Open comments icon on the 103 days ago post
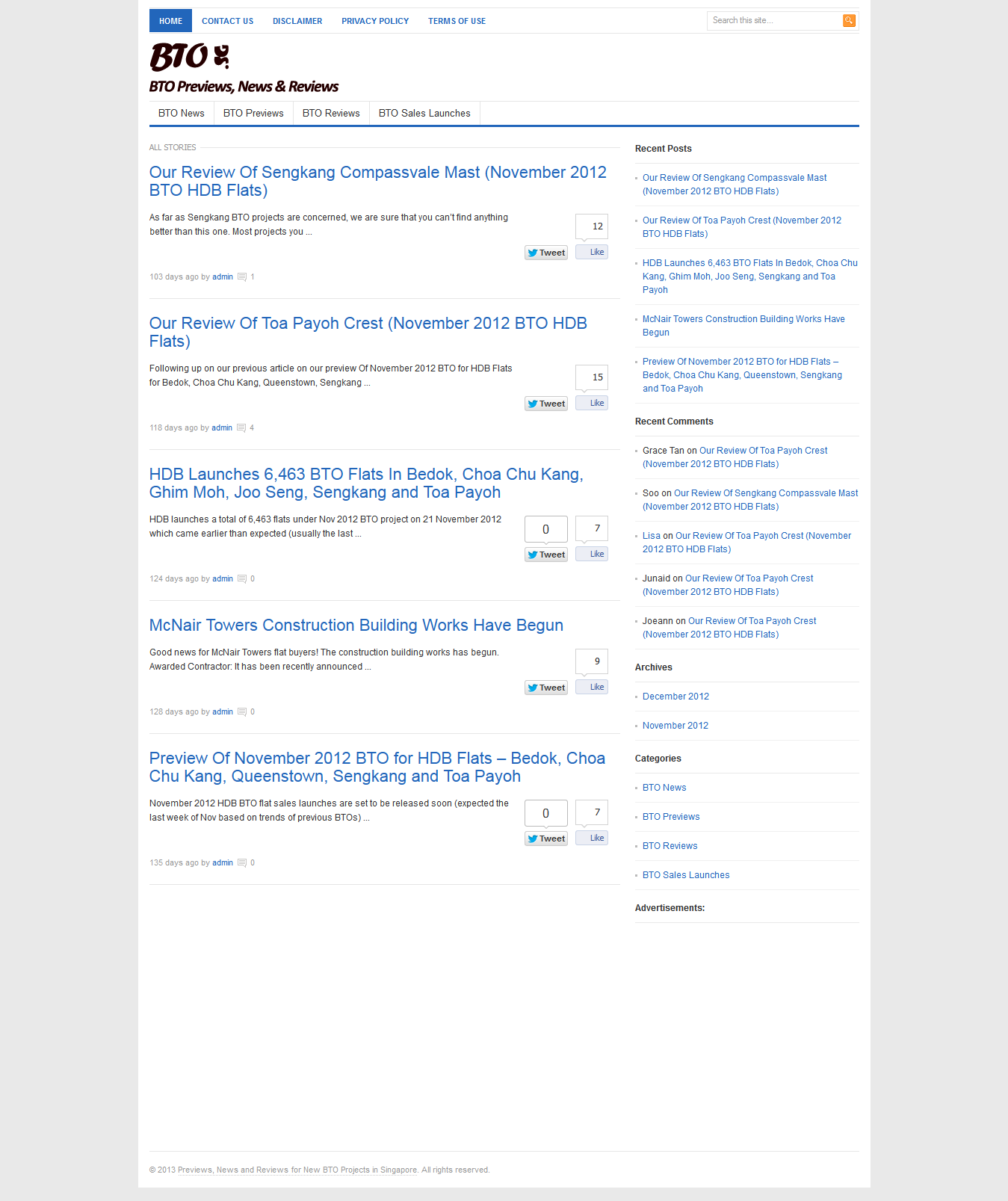 pyautogui.click(x=242, y=277)
